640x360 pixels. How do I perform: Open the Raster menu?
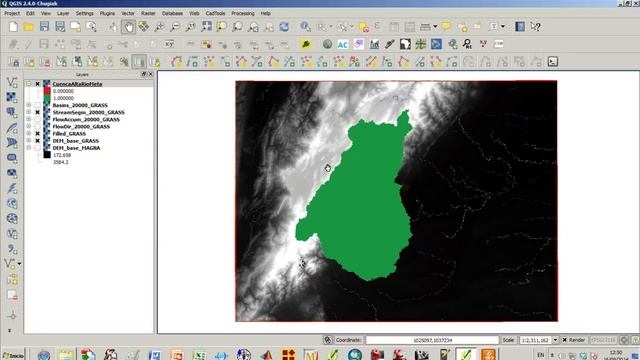point(148,13)
